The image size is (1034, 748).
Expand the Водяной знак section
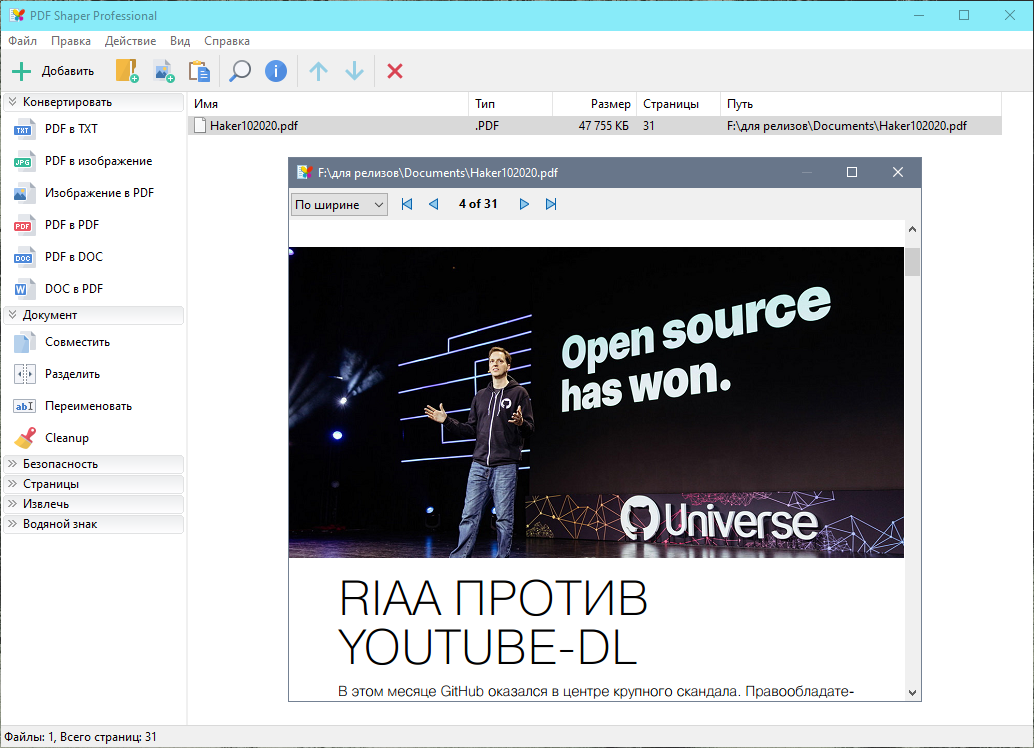(94, 524)
